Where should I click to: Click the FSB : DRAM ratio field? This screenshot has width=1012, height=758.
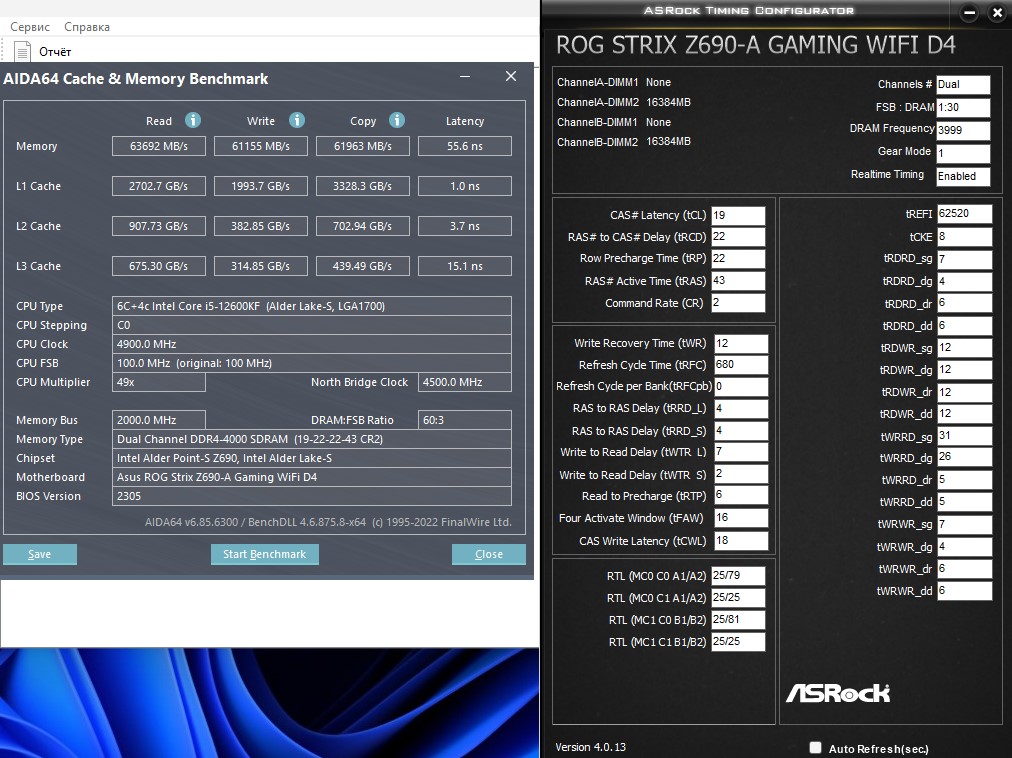(963, 107)
